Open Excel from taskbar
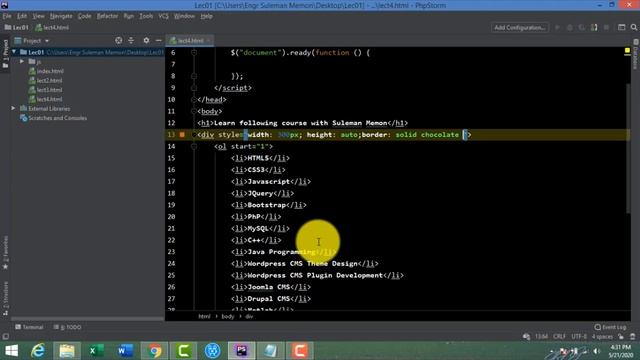640x360 pixels. [96, 351]
